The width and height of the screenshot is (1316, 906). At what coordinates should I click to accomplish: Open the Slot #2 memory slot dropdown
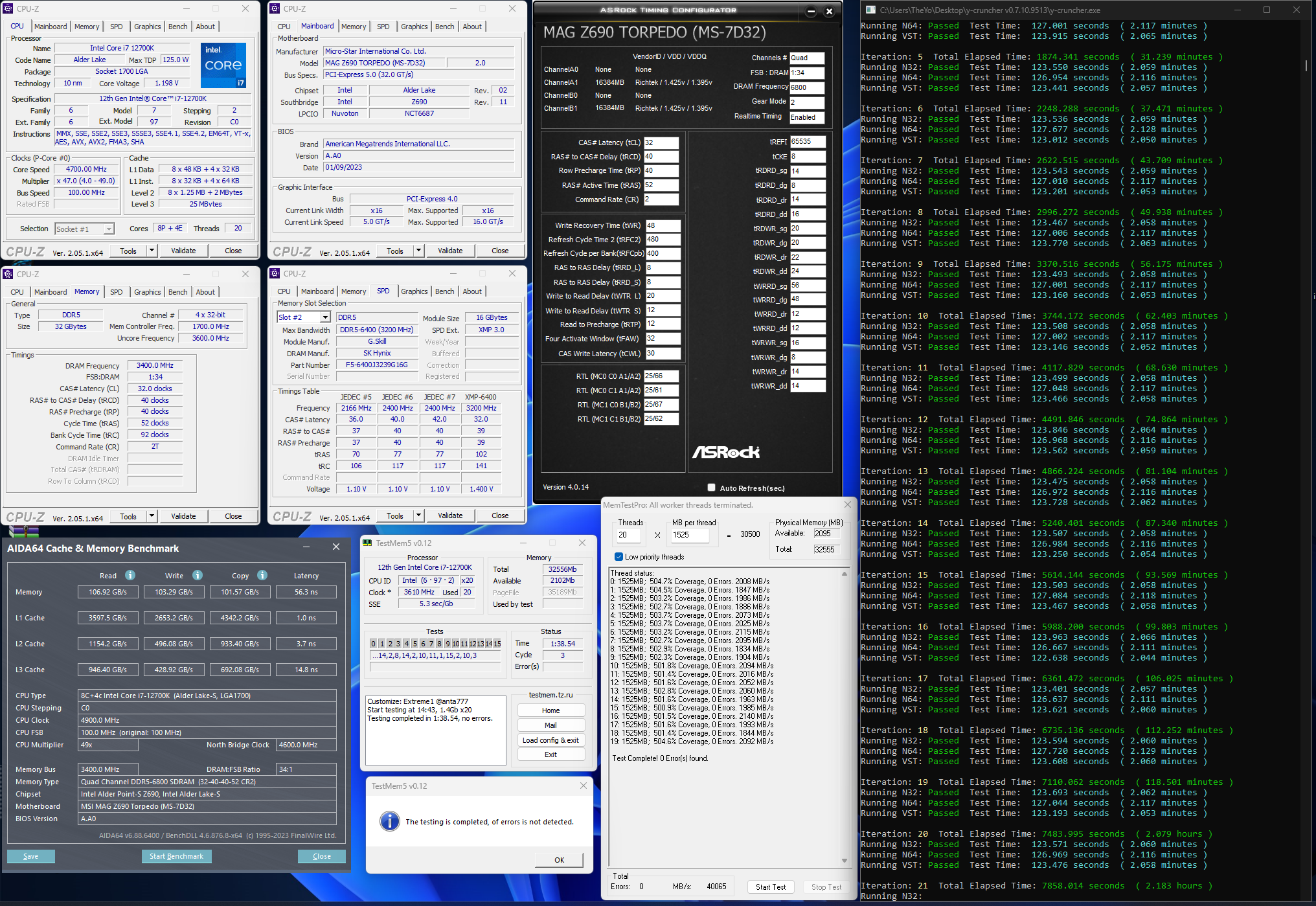pos(325,317)
